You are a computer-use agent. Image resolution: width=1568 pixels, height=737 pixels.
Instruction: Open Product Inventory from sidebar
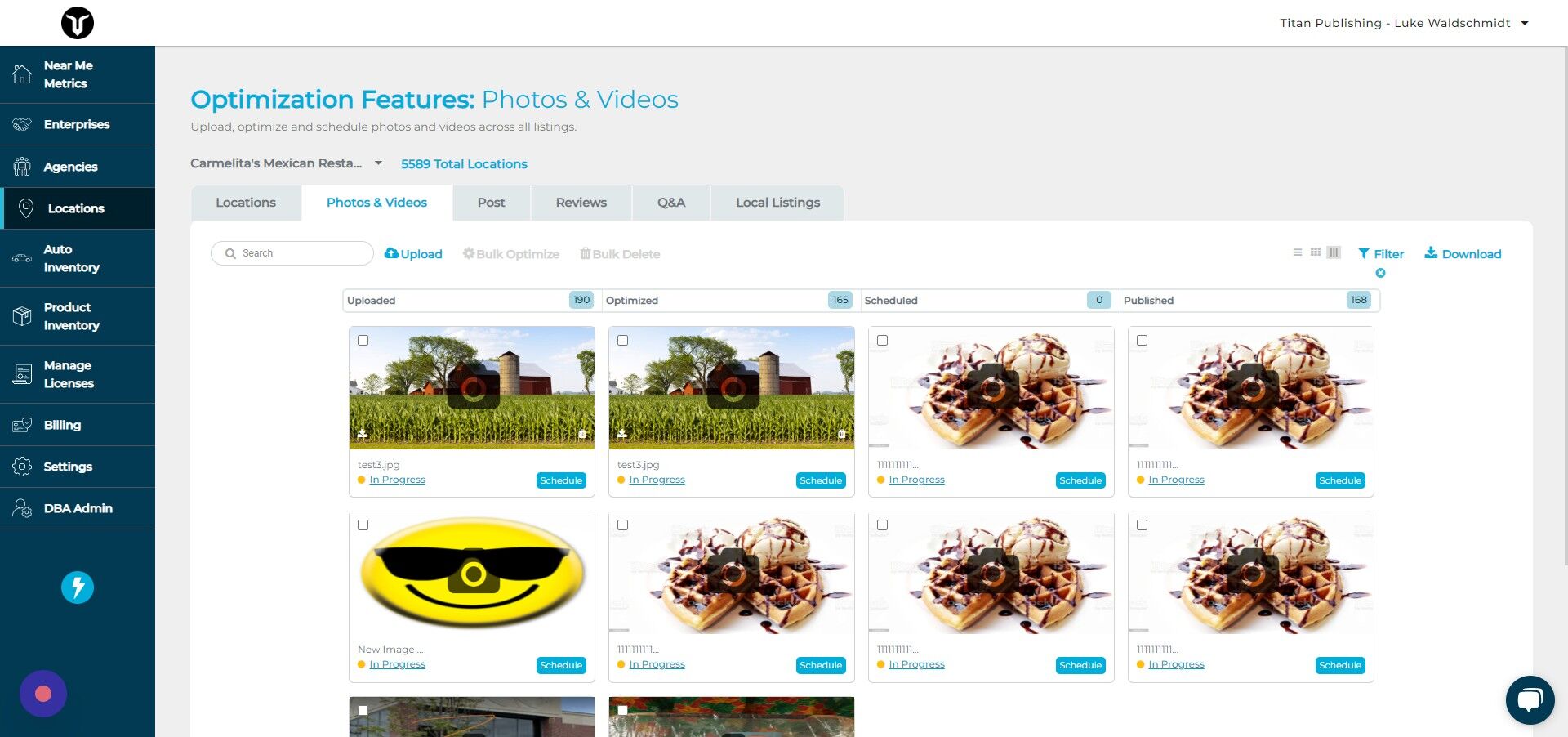pyautogui.click(x=78, y=316)
